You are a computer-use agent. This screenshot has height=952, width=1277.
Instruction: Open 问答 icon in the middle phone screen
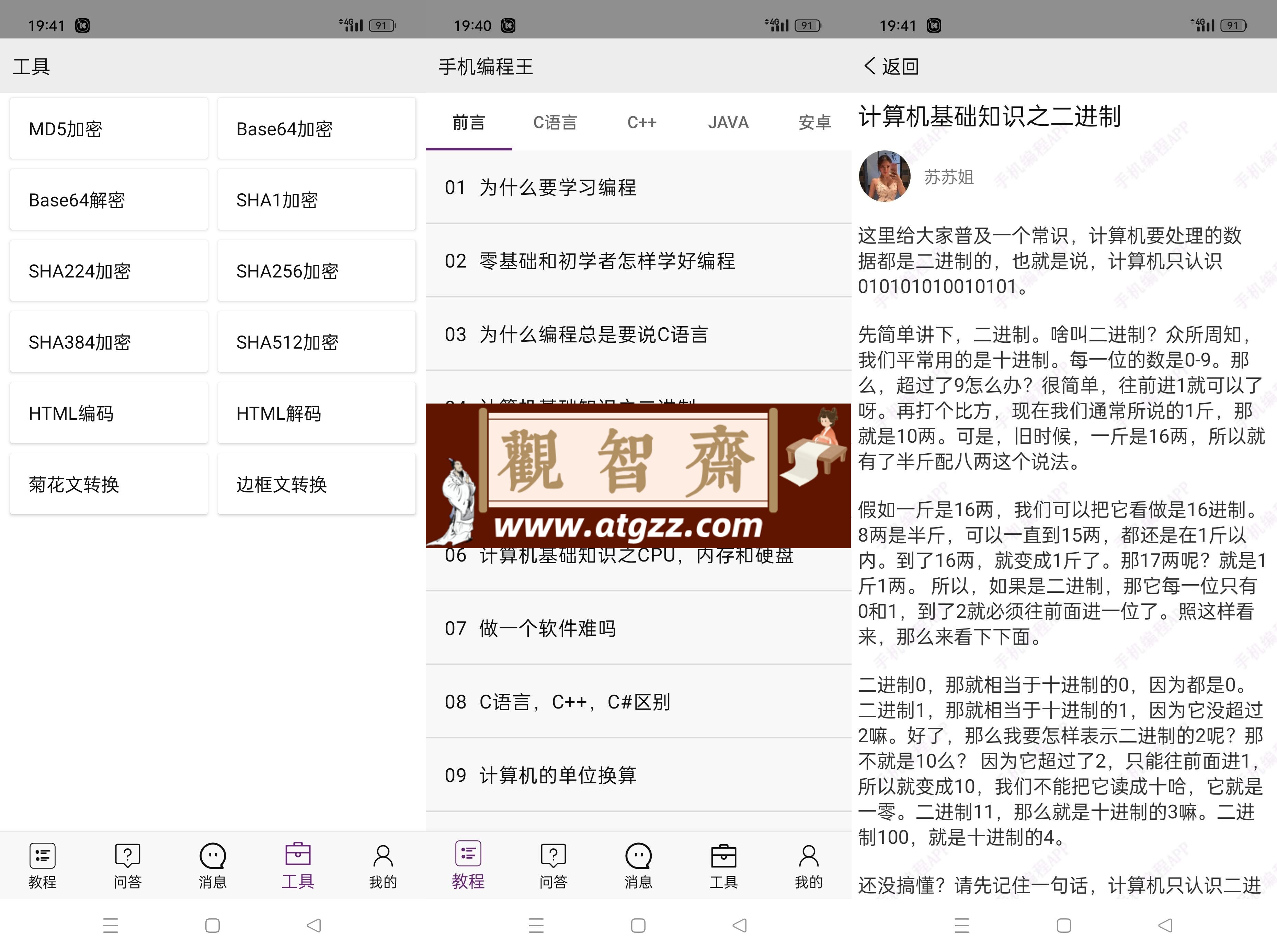(x=554, y=856)
